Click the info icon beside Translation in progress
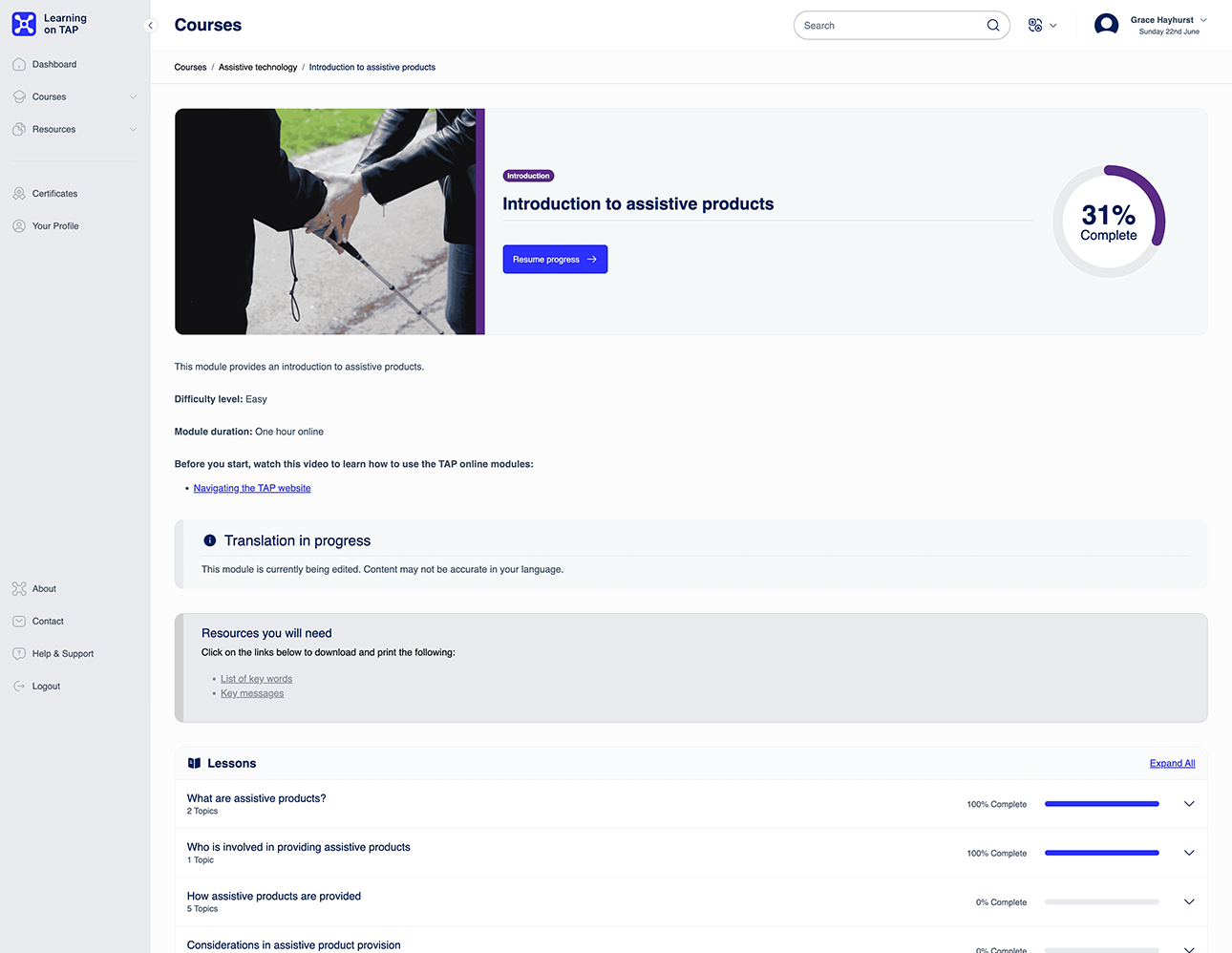 pyautogui.click(x=210, y=540)
